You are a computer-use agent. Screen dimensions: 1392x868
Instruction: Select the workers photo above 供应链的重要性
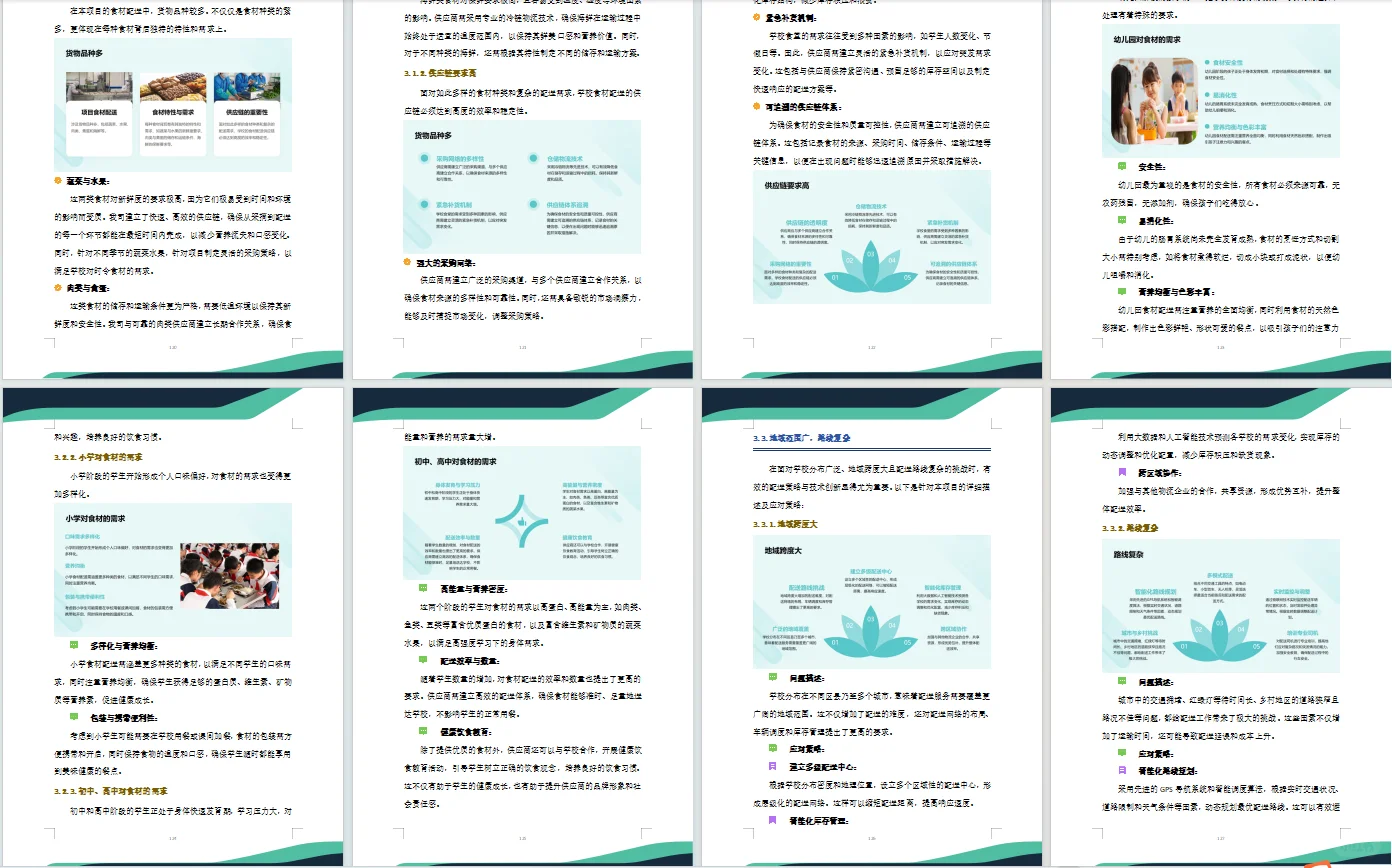(248, 87)
